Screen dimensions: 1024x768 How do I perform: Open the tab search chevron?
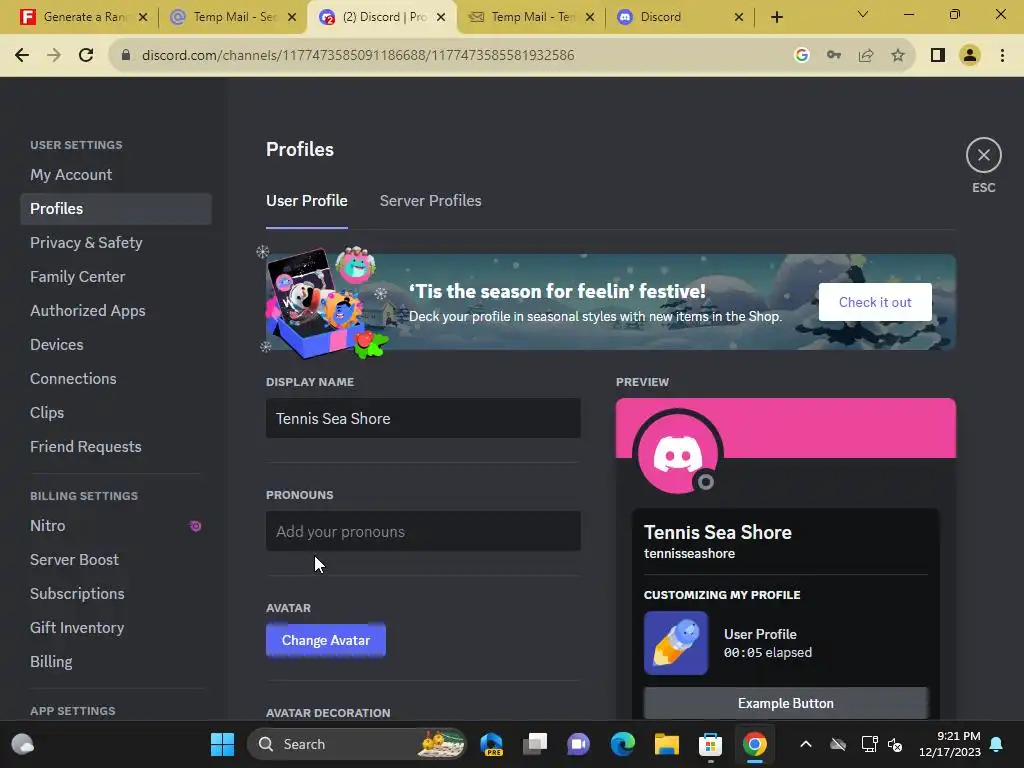tap(863, 14)
